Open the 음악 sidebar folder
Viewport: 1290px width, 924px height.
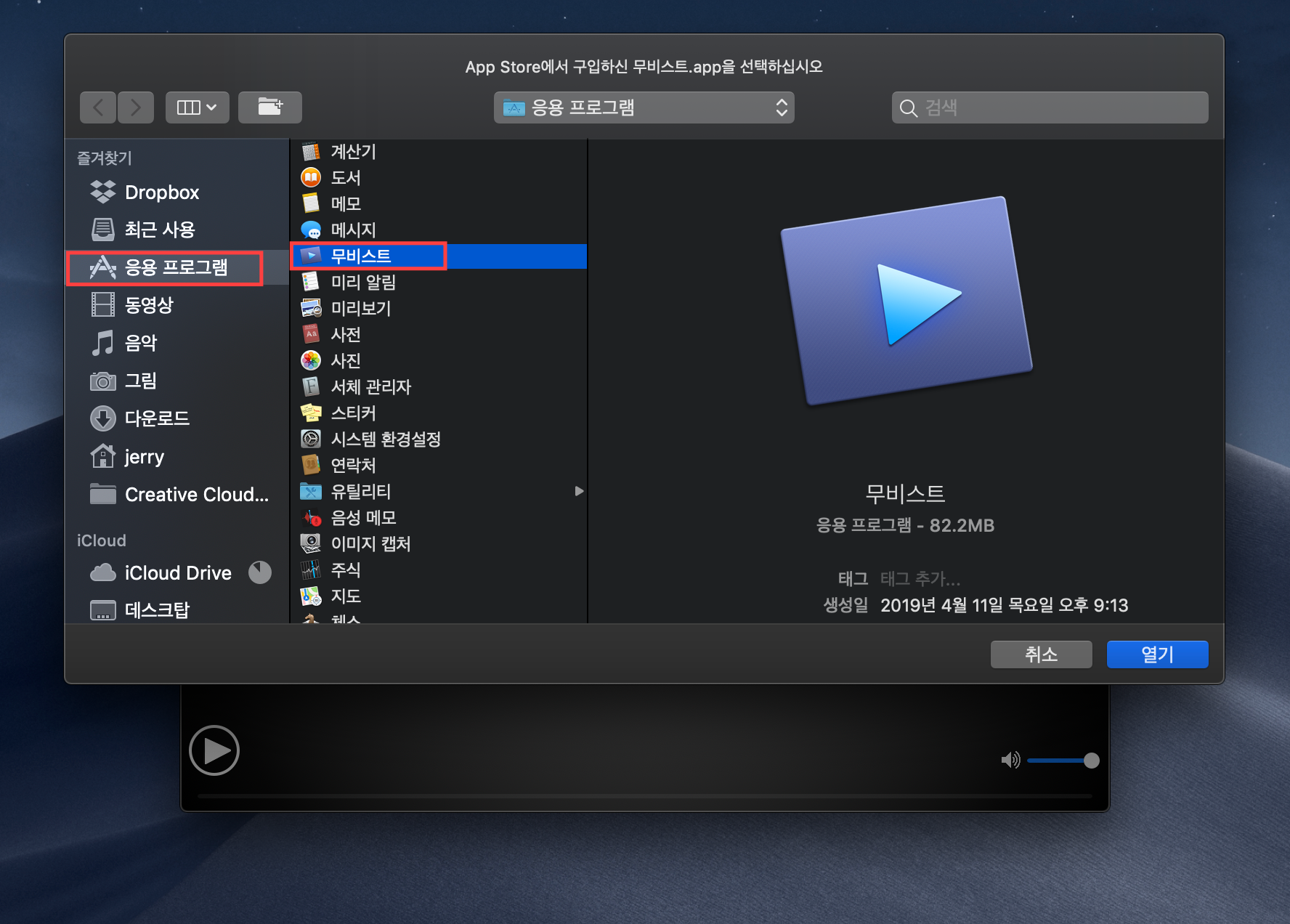pos(177,343)
